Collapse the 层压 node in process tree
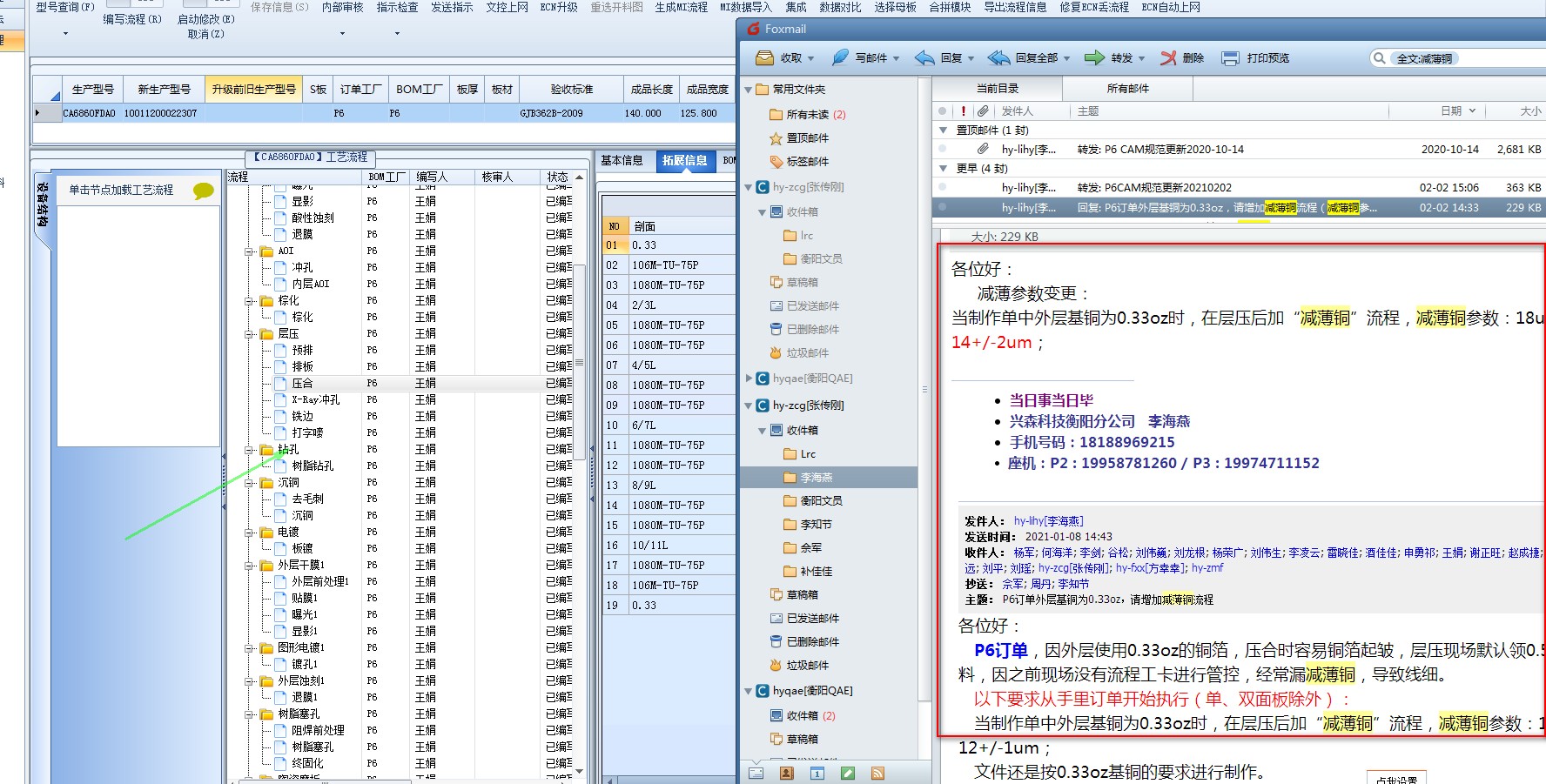The width and height of the screenshot is (1546, 784). pos(250,334)
